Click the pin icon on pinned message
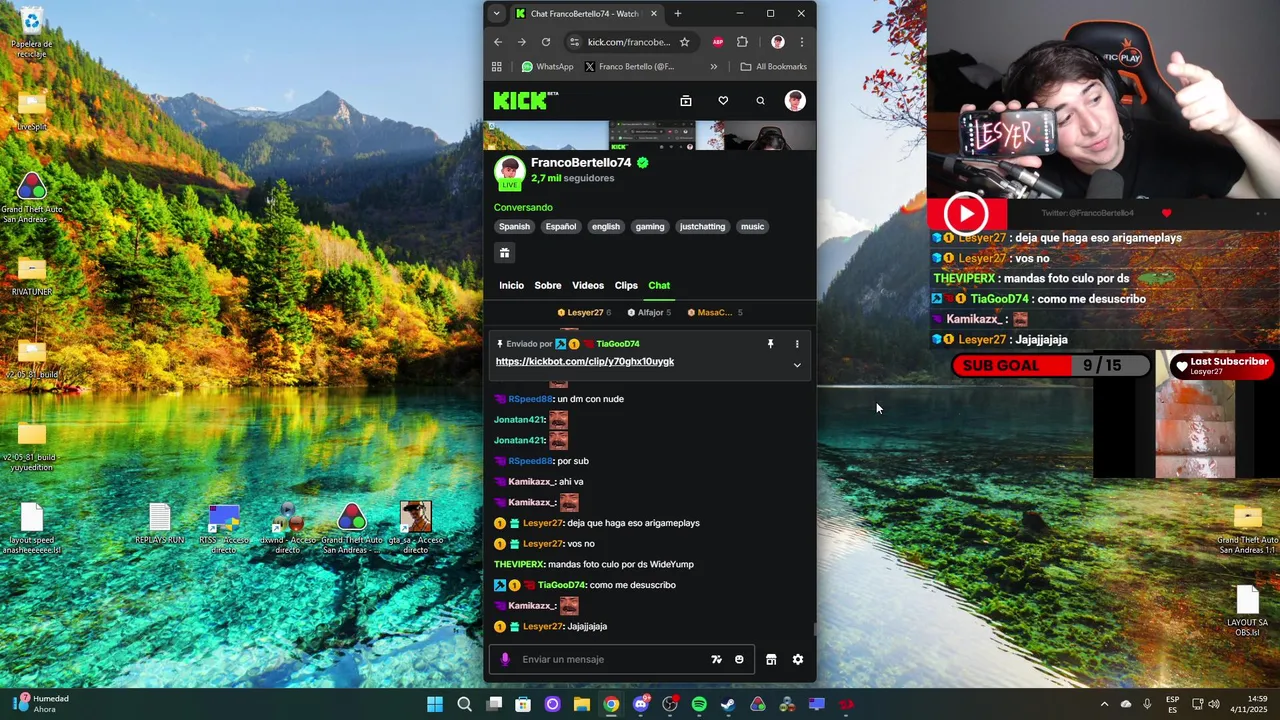 [770, 344]
